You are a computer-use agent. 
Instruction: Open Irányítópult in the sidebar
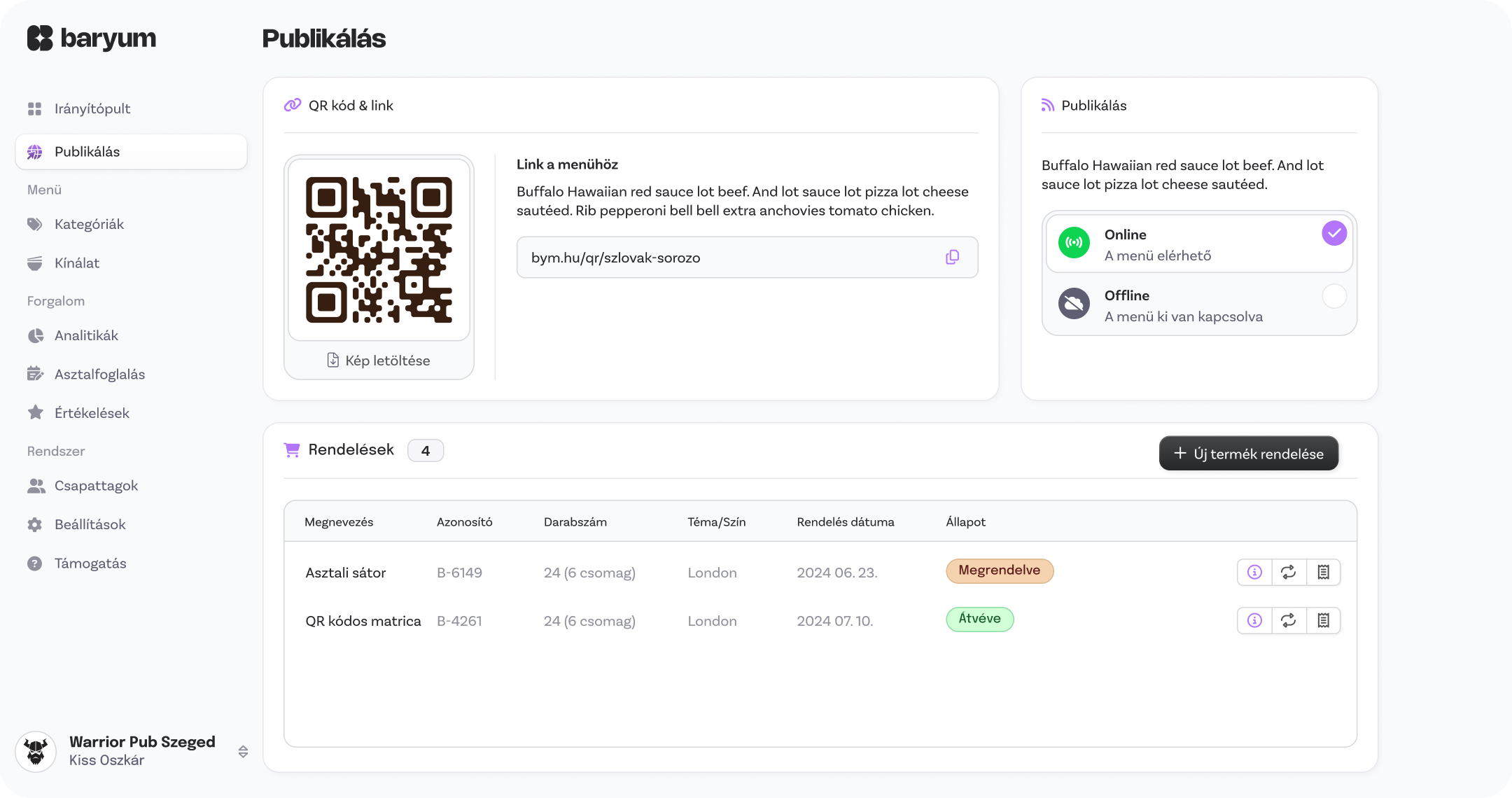[x=92, y=108]
